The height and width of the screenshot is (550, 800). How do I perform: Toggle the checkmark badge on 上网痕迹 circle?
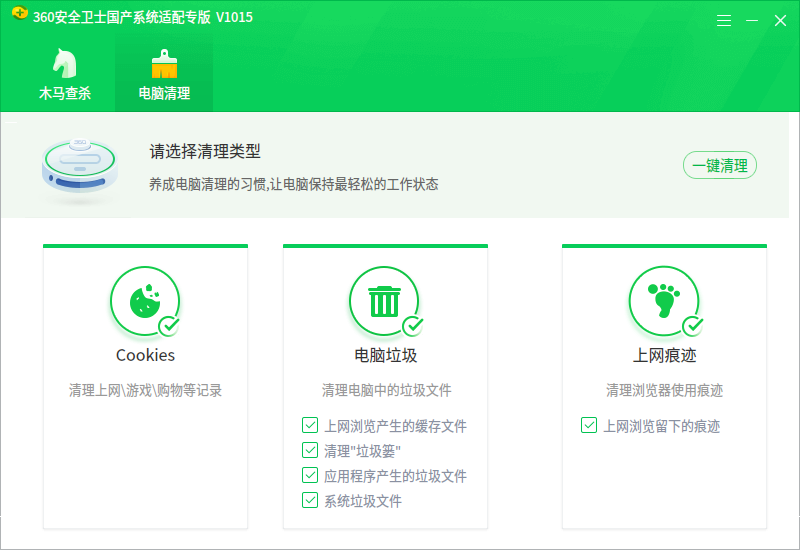point(693,327)
